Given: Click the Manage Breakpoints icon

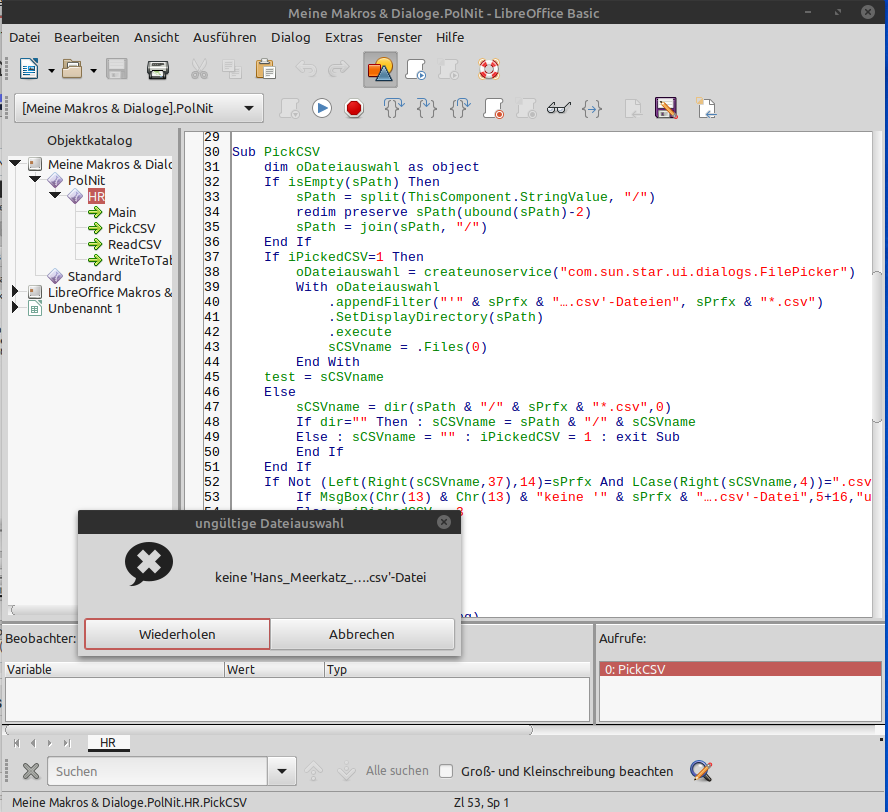Looking at the screenshot, I should tap(526, 108).
